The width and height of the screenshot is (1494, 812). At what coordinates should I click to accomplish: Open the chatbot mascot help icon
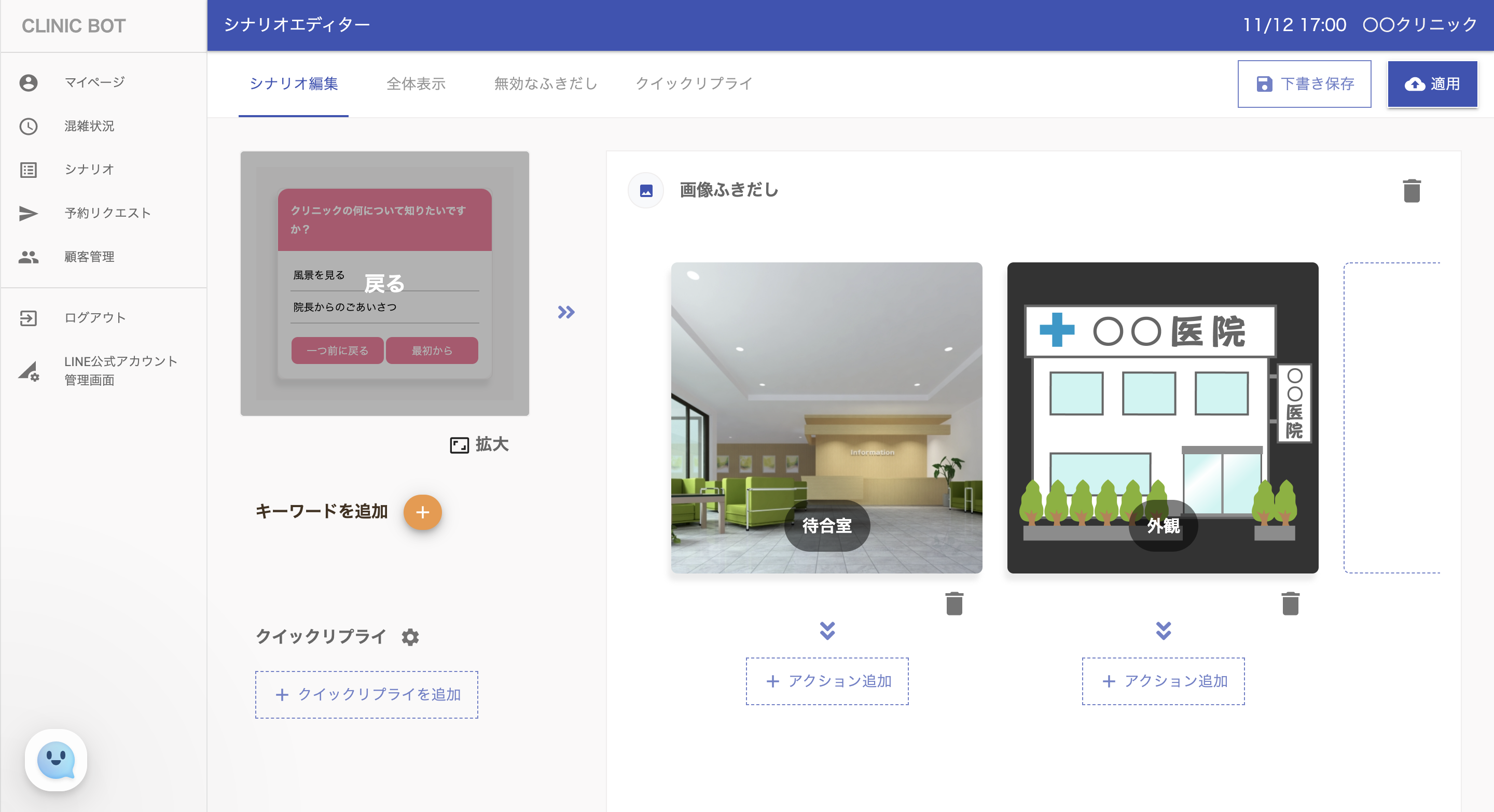(56, 760)
